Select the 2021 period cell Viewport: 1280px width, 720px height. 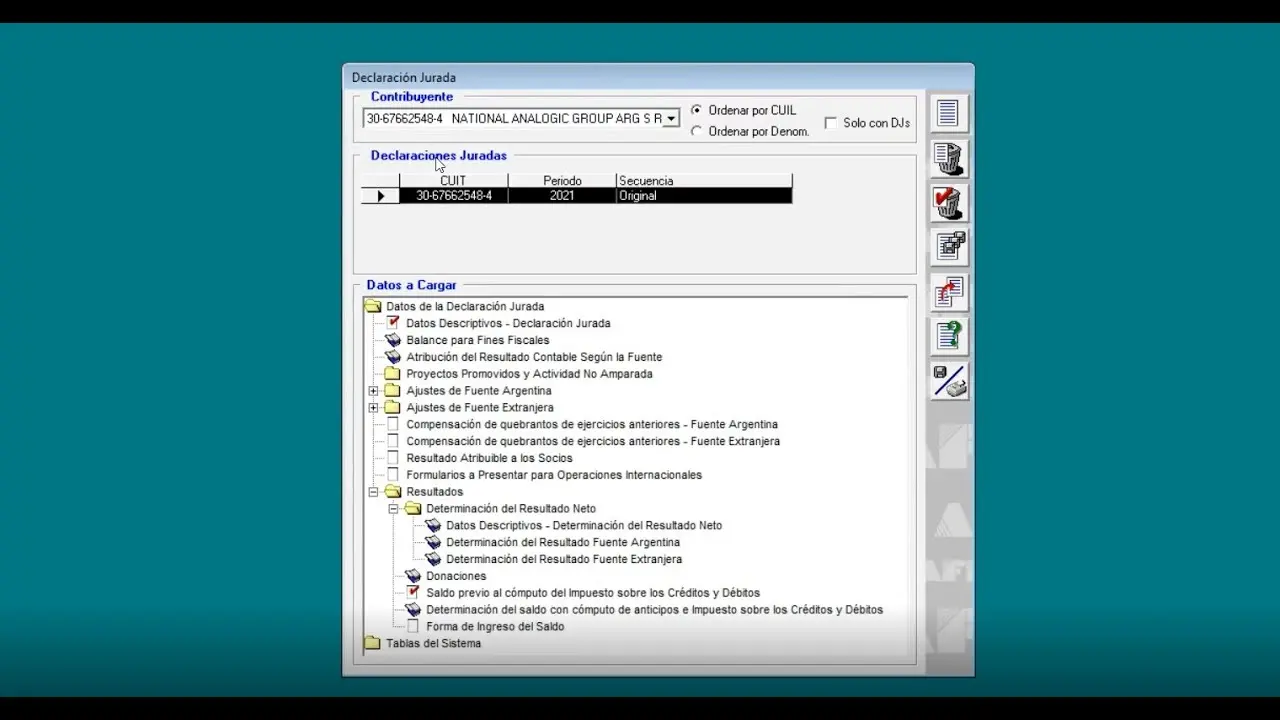click(562, 196)
